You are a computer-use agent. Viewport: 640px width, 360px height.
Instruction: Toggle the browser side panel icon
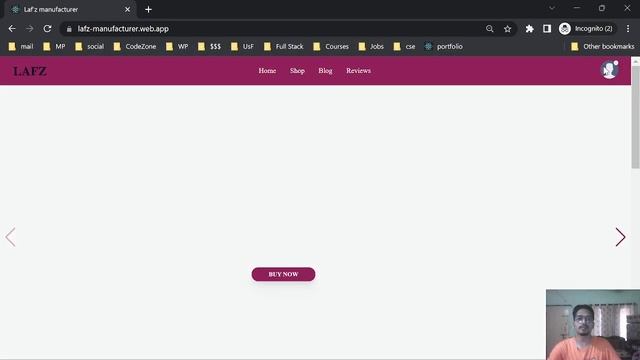[547, 29]
